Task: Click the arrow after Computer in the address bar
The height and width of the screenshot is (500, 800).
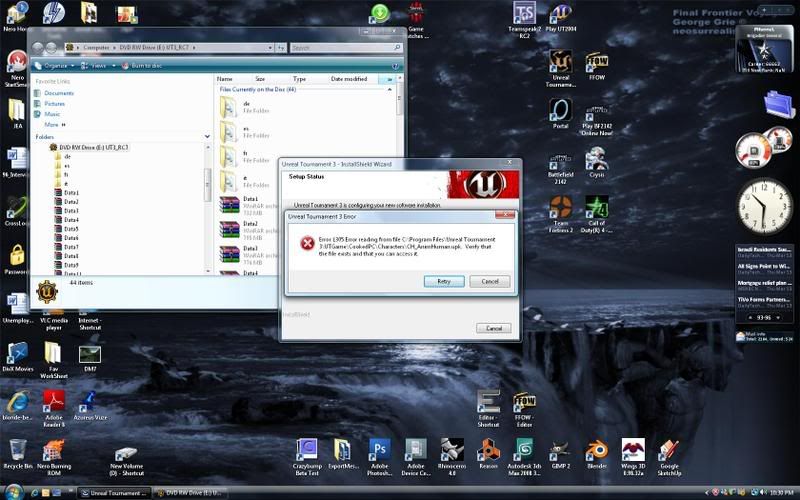Action: point(114,47)
